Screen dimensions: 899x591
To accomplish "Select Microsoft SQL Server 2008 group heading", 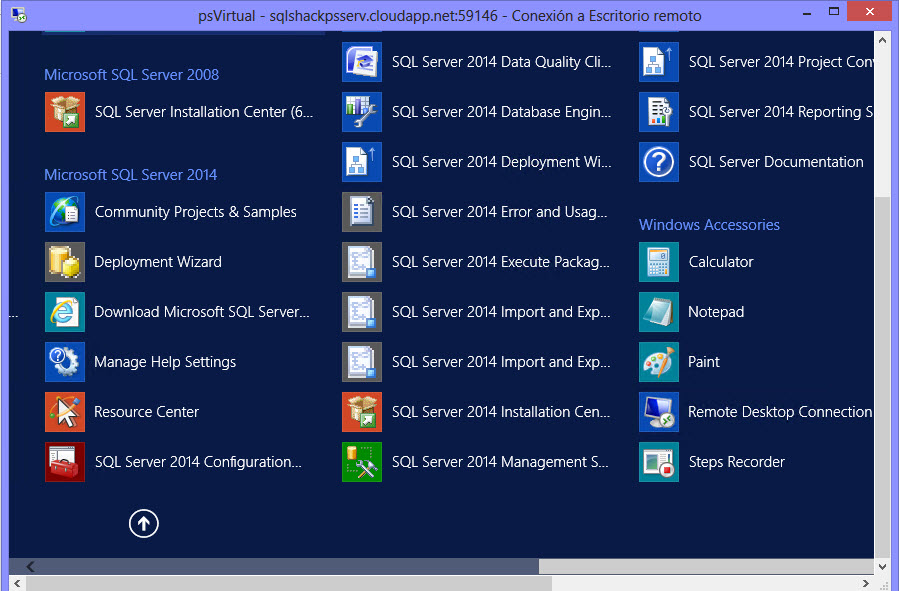I will tap(131, 75).
